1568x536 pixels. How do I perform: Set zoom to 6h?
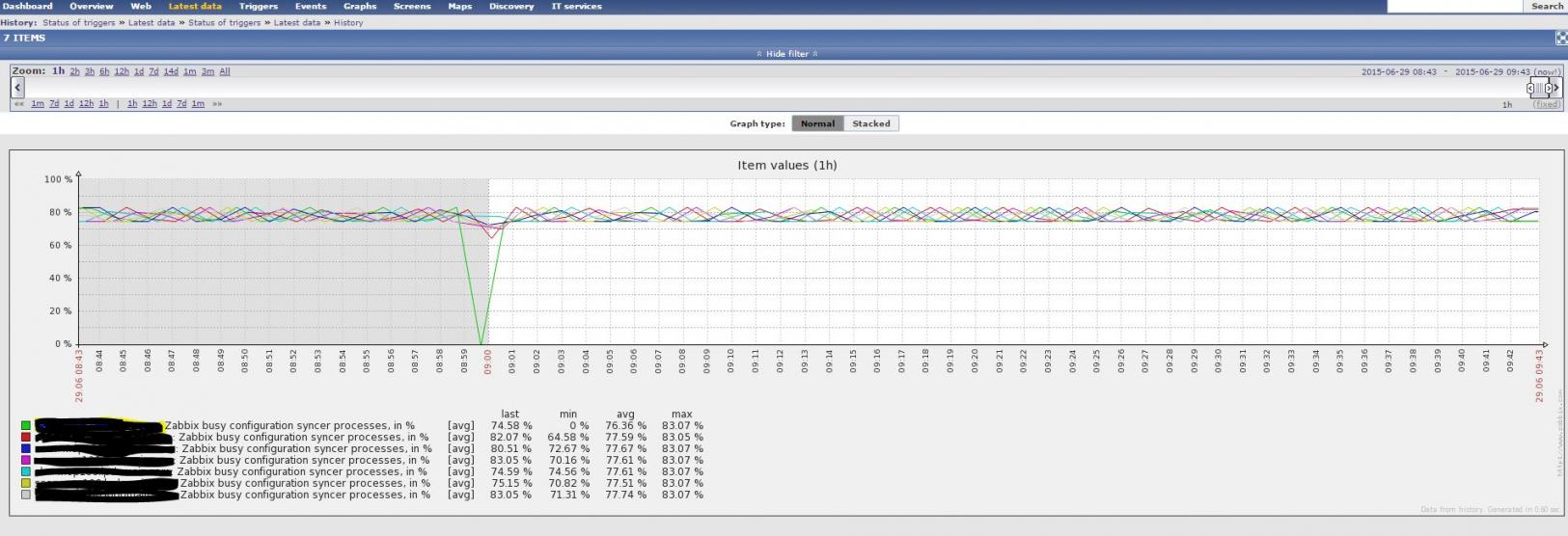(104, 71)
